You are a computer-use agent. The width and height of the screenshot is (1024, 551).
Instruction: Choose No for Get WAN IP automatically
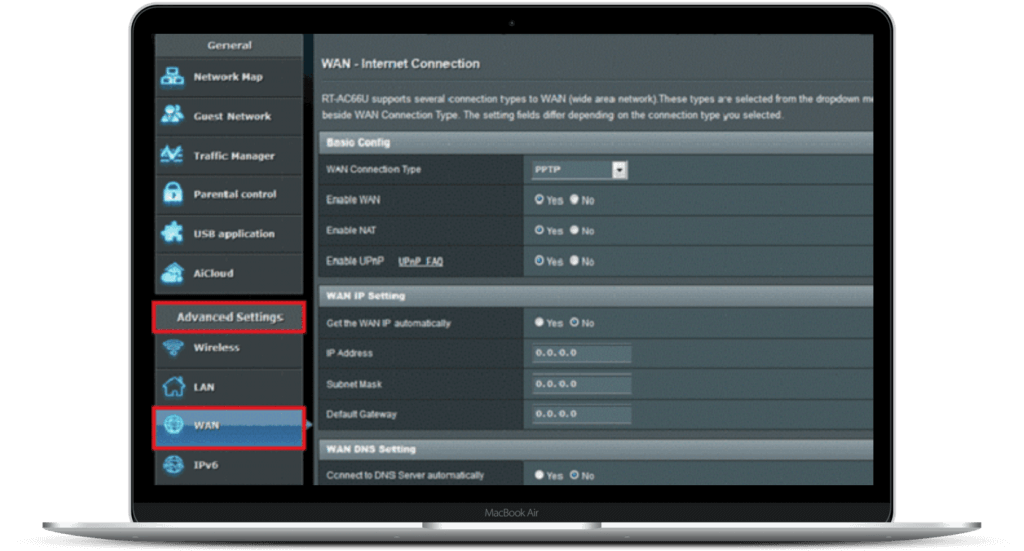(574, 322)
